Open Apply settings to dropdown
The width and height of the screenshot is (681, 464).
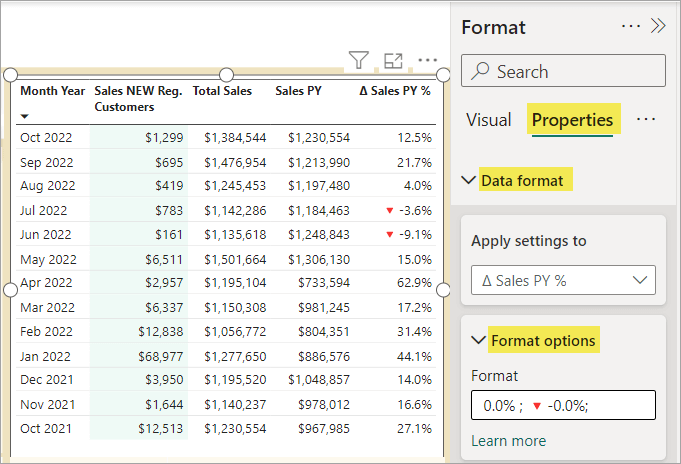point(563,280)
